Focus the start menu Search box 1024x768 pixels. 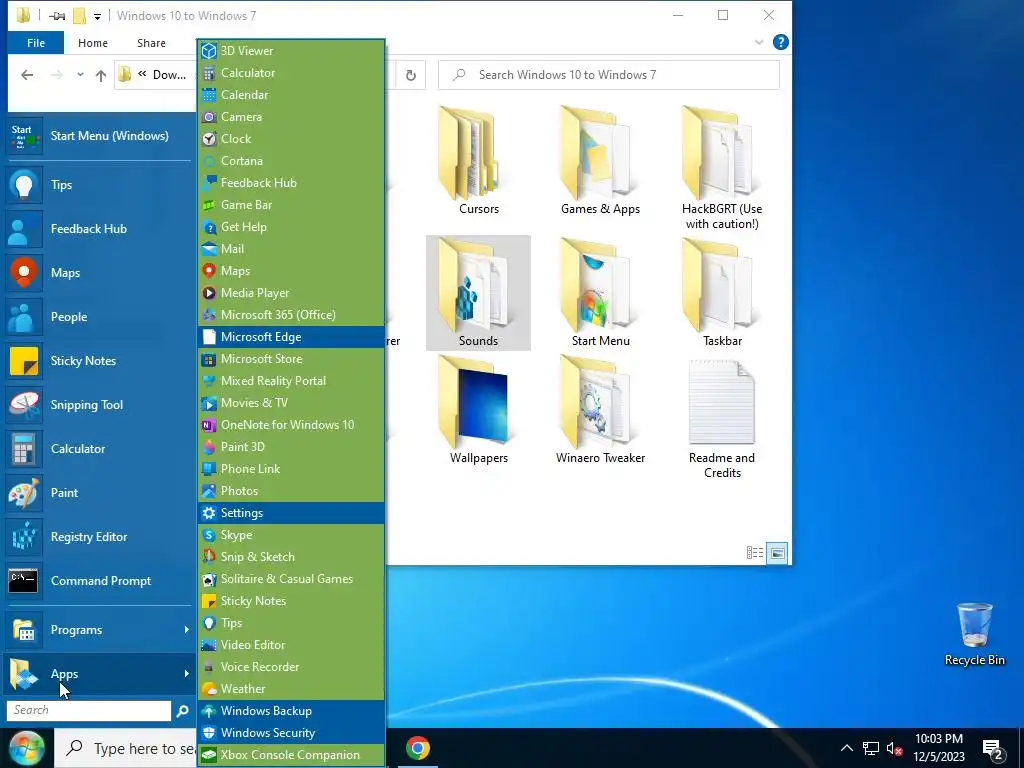(88, 711)
